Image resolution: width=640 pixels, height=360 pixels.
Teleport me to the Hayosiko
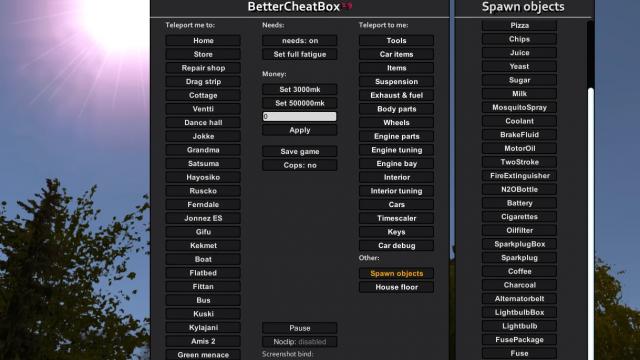[x=203, y=177]
